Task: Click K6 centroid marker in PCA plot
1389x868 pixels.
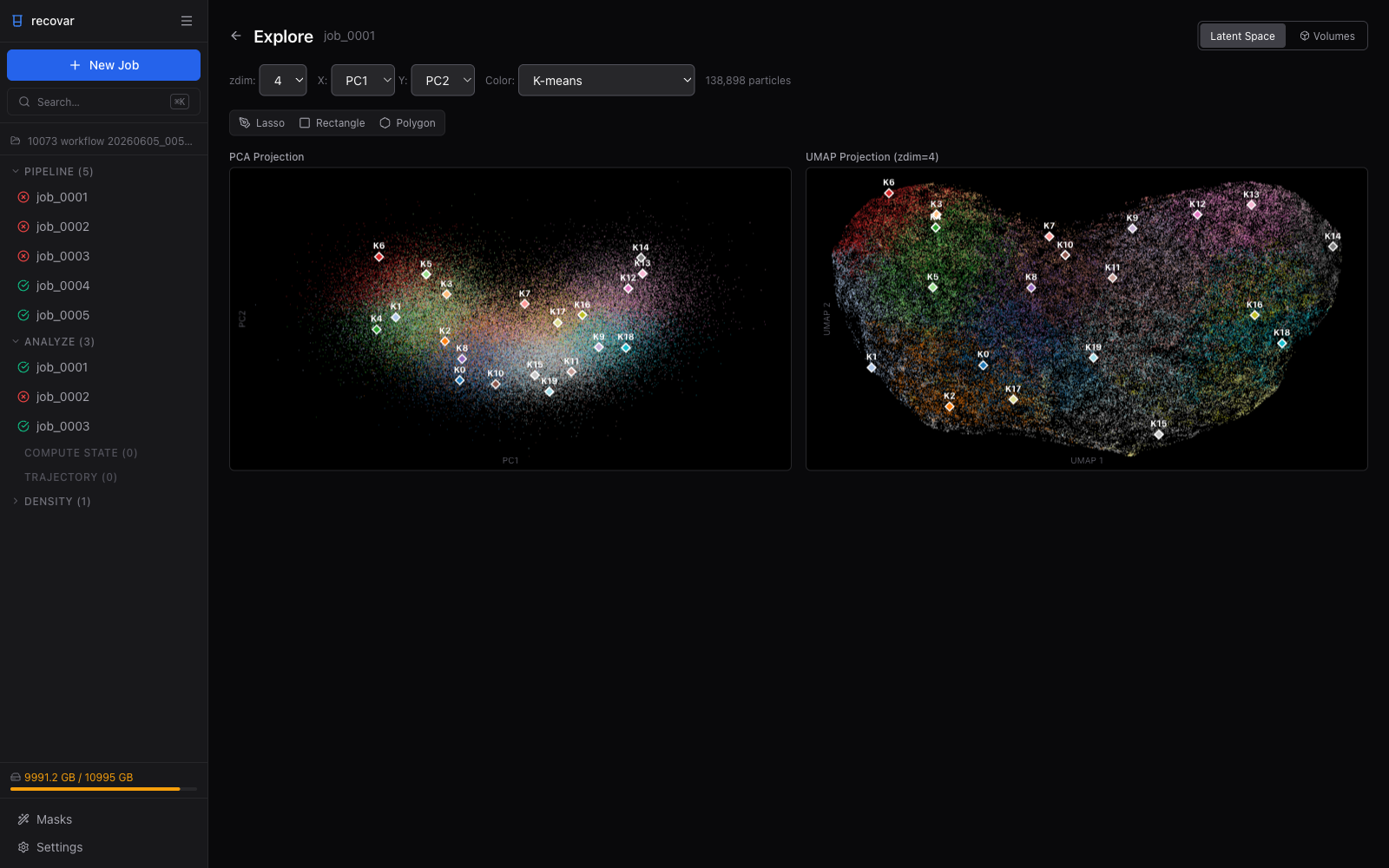Action: (379, 257)
